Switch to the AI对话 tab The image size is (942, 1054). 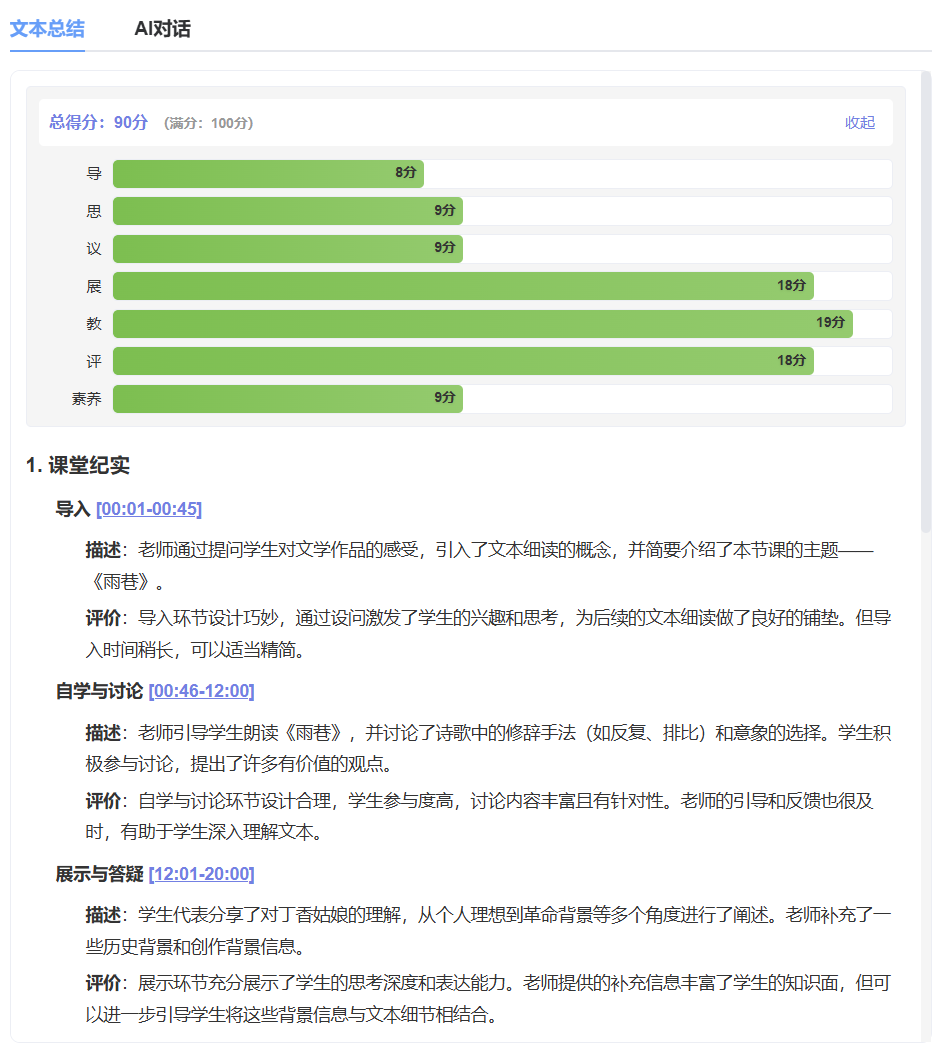click(x=162, y=30)
